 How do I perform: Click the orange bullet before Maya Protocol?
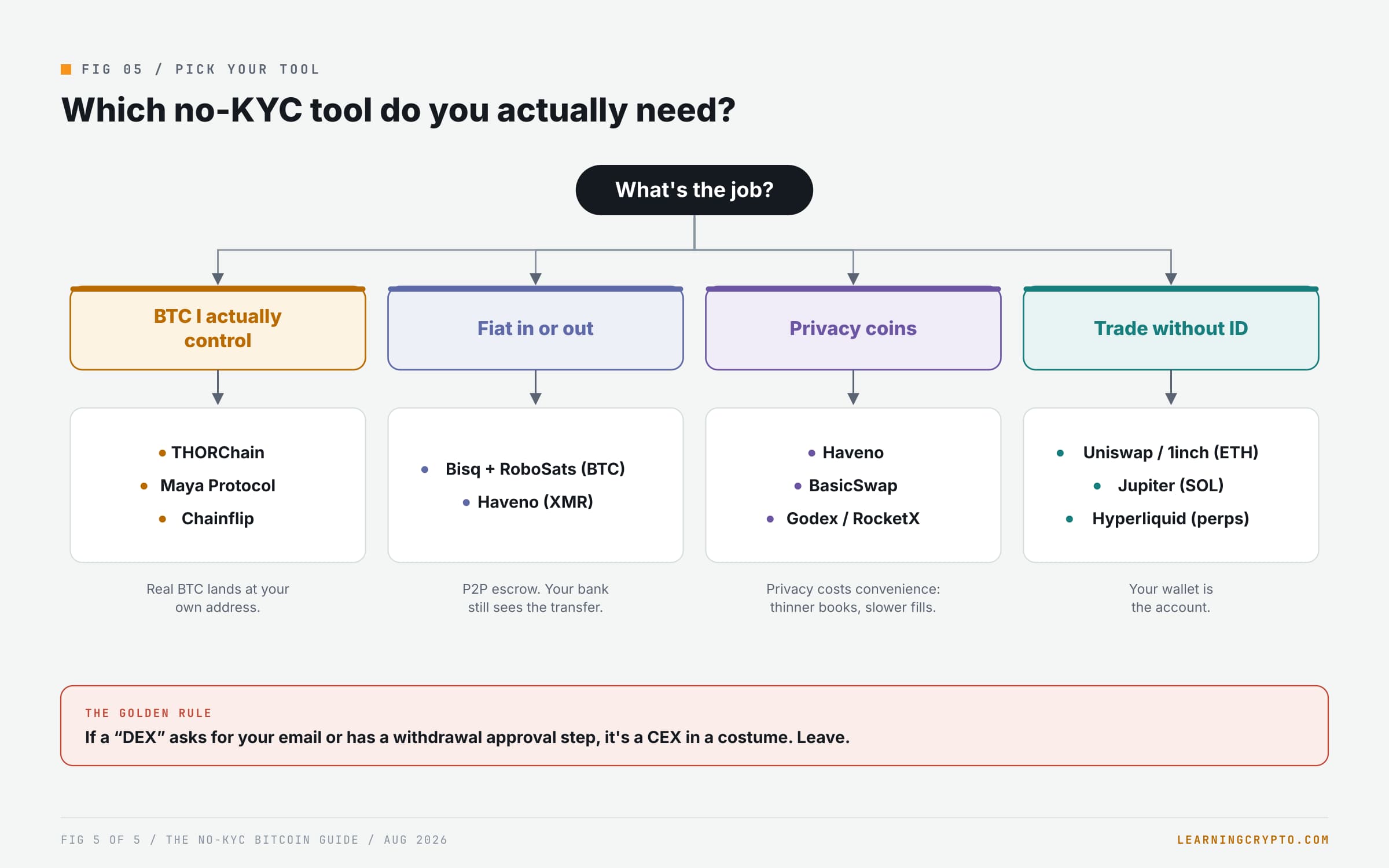[144, 486]
